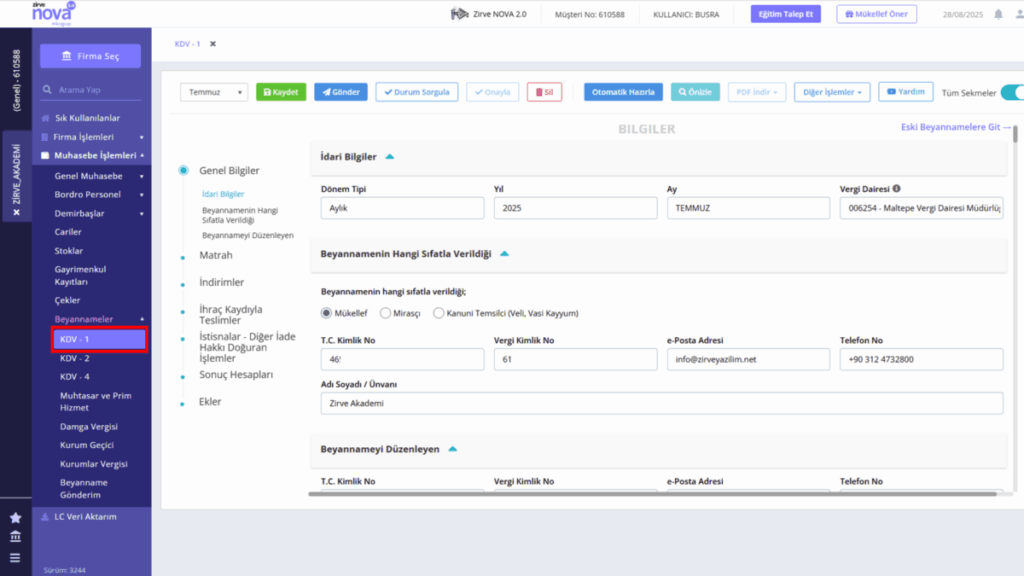
Task: Click the Arama Yap search field
Action: (x=91, y=89)
